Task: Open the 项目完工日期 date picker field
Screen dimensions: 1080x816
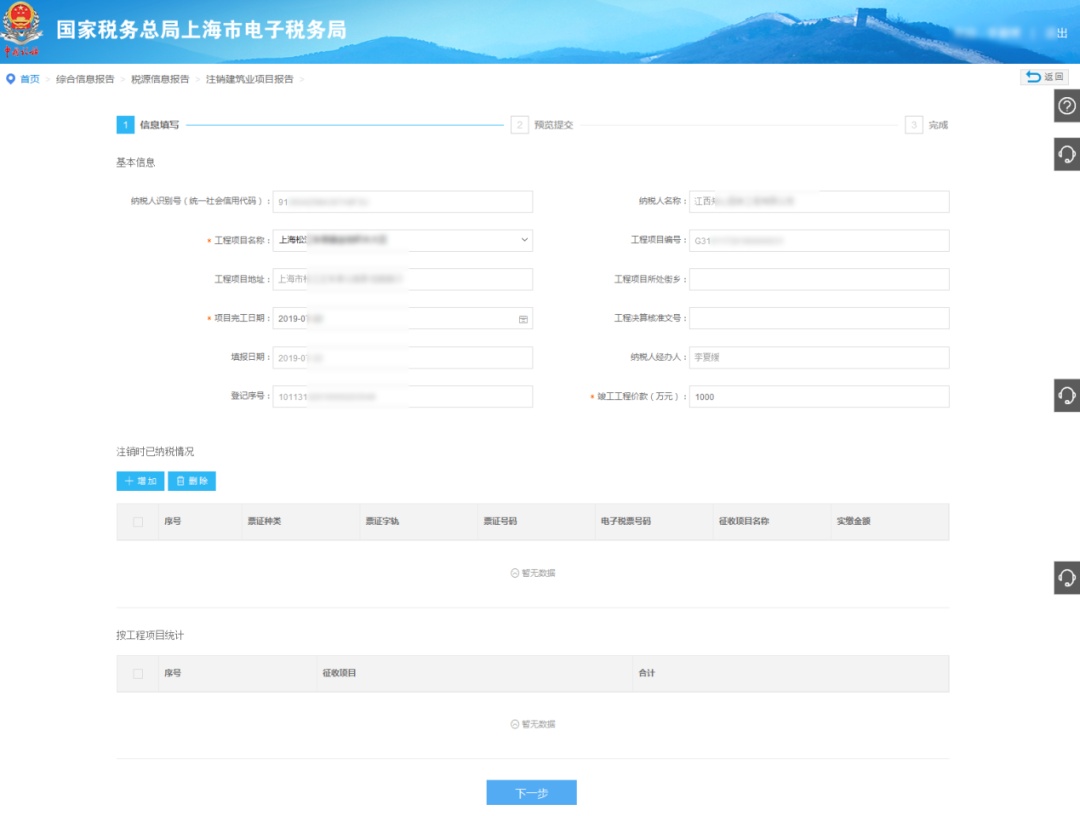Action: click(395, 319)
